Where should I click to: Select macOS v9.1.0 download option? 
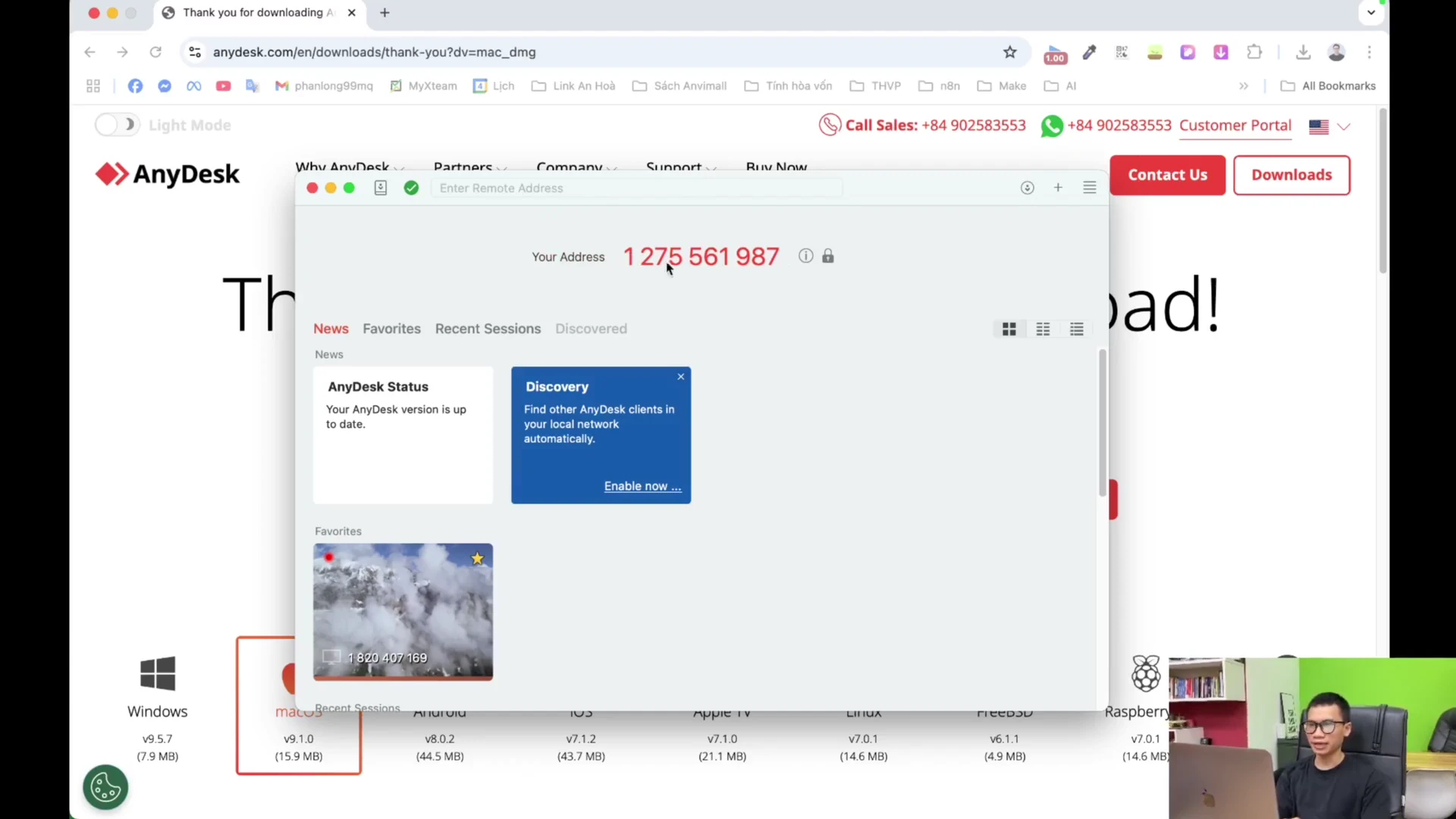tap(298, 705)
